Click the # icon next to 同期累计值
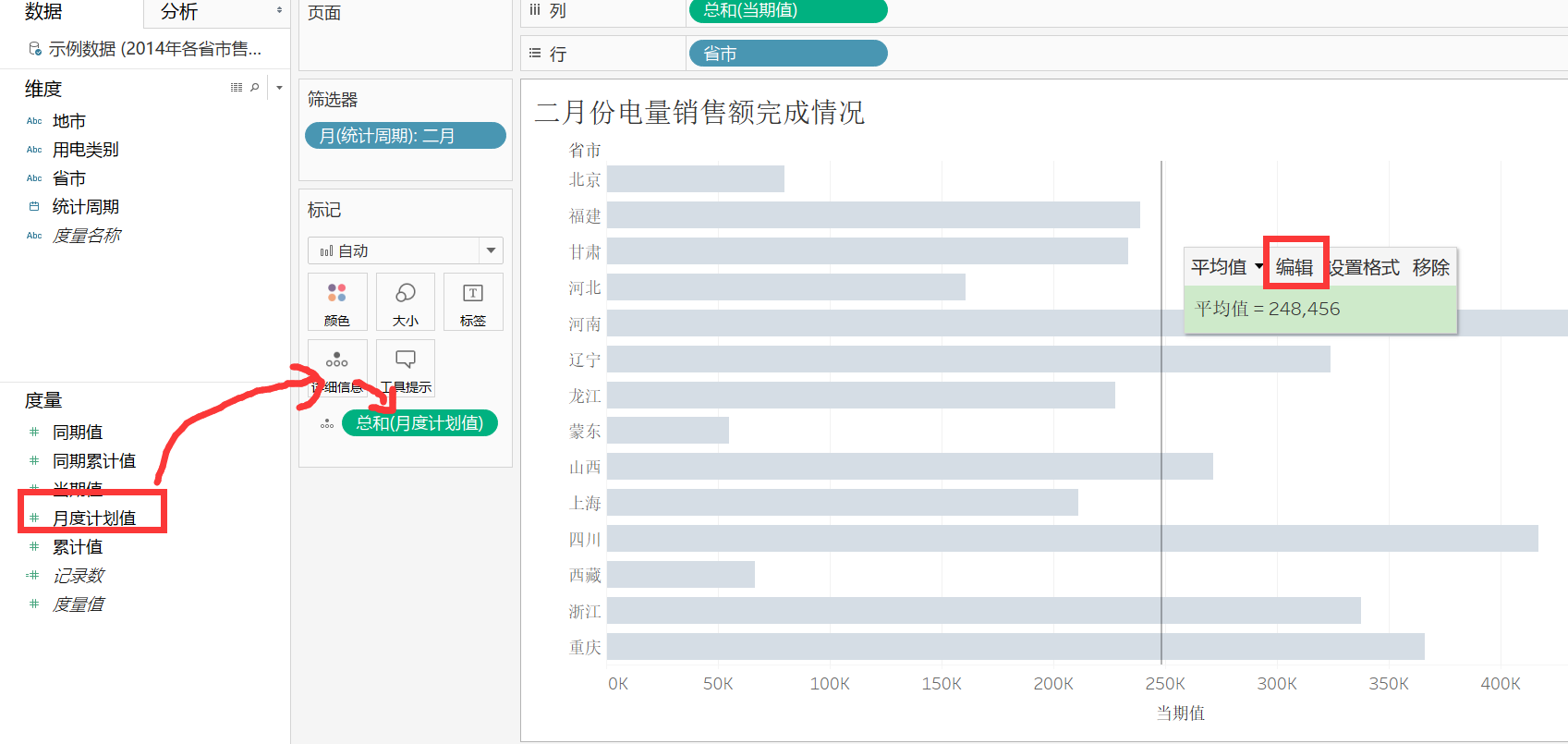Viewport: 1568px width, 744px height. tap(34, 460)
